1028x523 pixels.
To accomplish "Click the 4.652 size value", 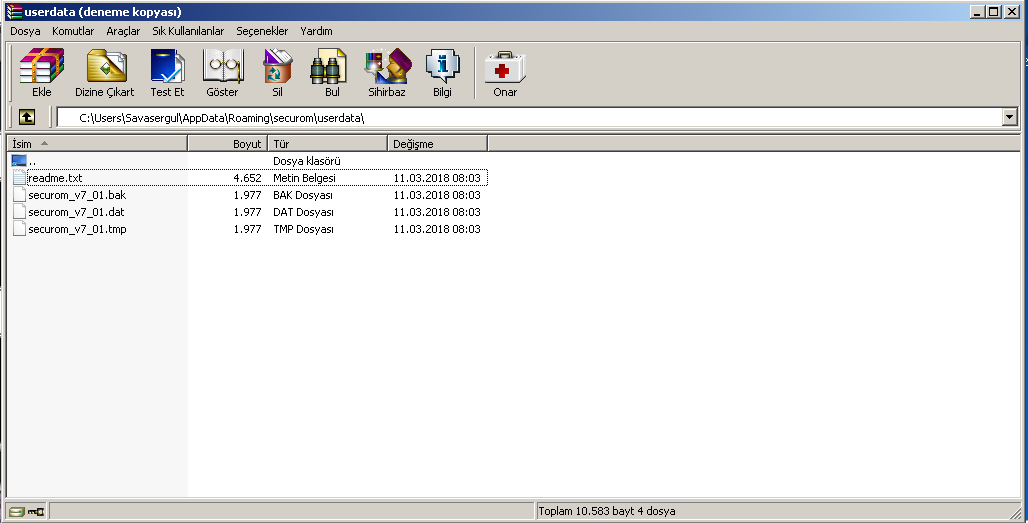I will point(247,178).
